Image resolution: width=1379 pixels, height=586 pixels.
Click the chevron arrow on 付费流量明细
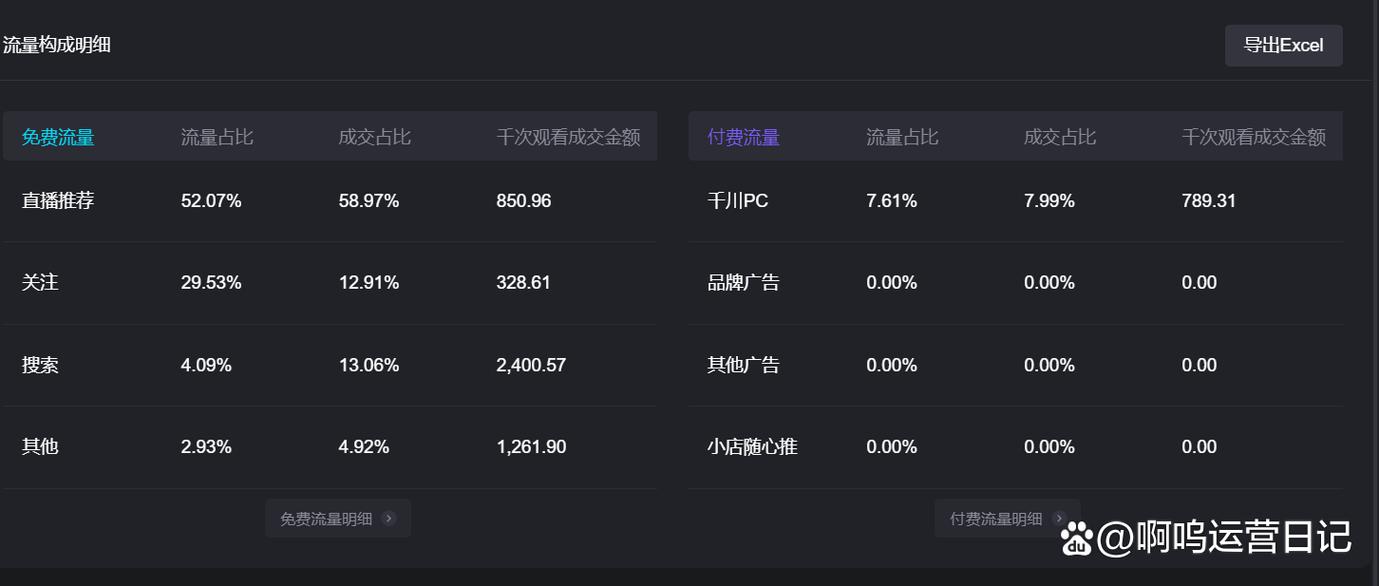pos(1060,518)
